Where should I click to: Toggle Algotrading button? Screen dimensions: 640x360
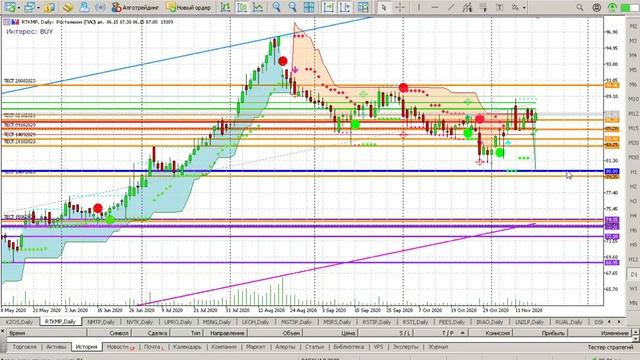tap(135, 7)
